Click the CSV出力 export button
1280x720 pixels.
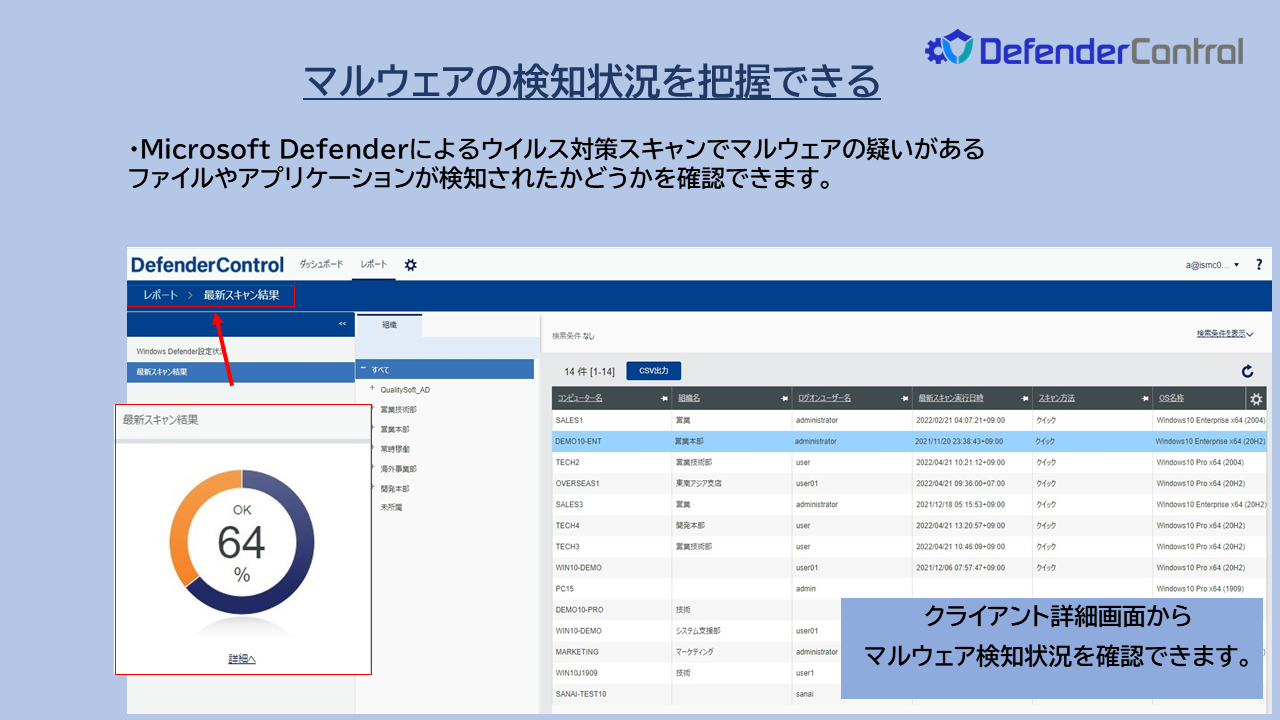pos(654,370)
